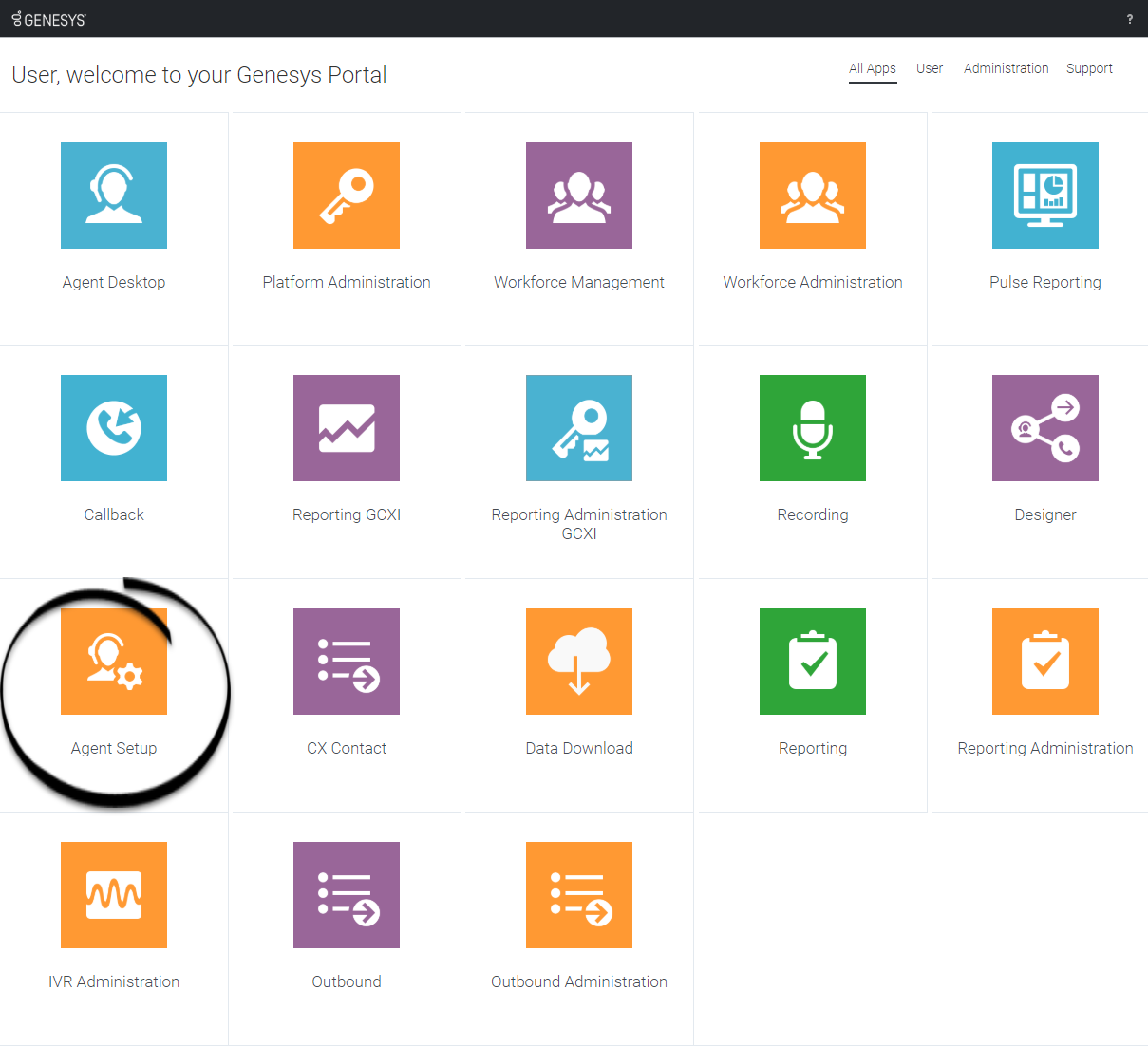Click Reporting Administration GCXI label
The height and width of the screenshot is (1046, 1148).
(579, 524)
